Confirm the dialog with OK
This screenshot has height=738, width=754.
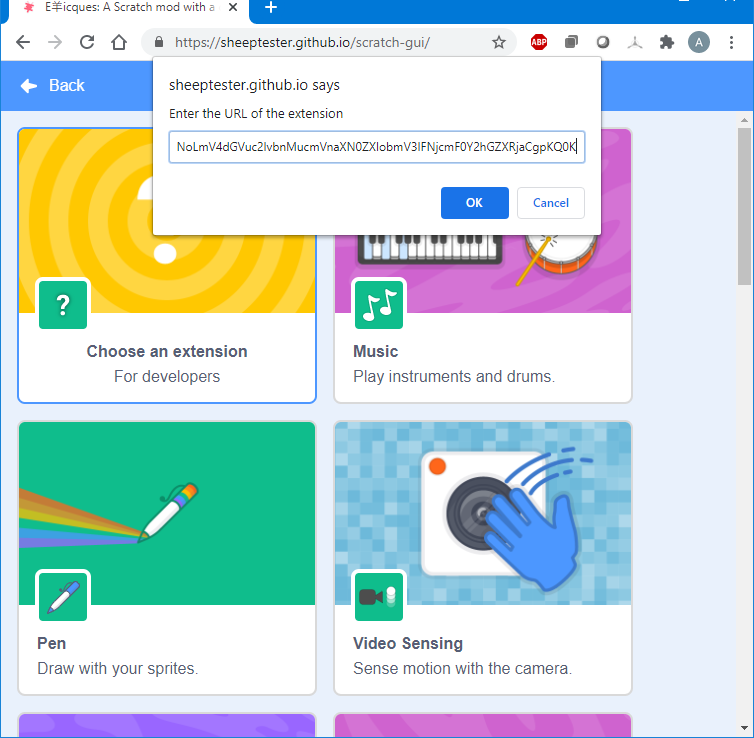coord(475,203)
